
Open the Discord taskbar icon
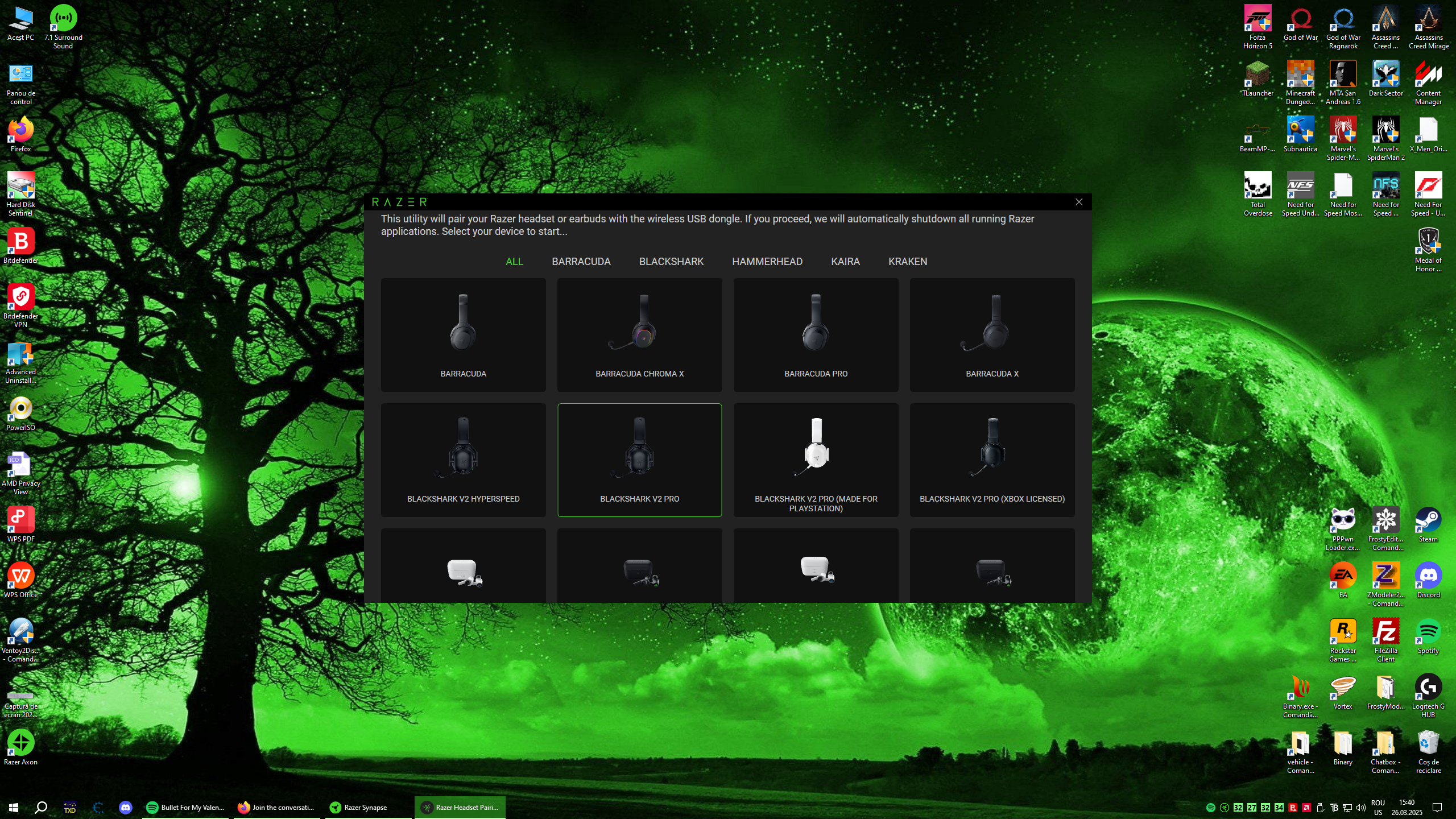click(126, 807)
